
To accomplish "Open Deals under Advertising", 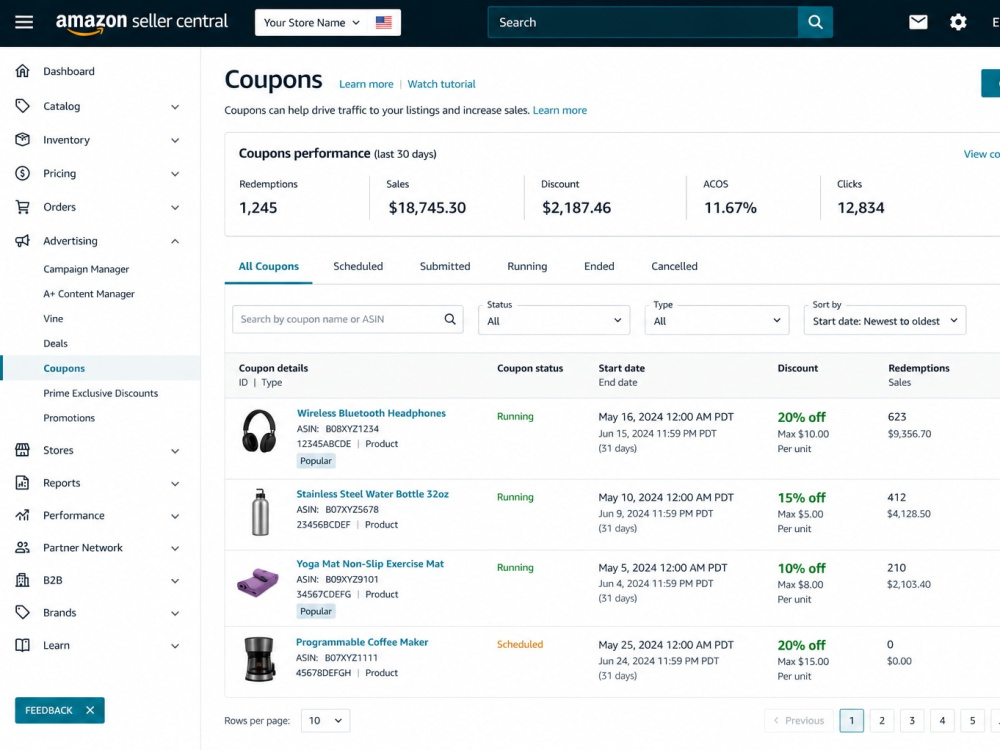I will coord(55,344).
